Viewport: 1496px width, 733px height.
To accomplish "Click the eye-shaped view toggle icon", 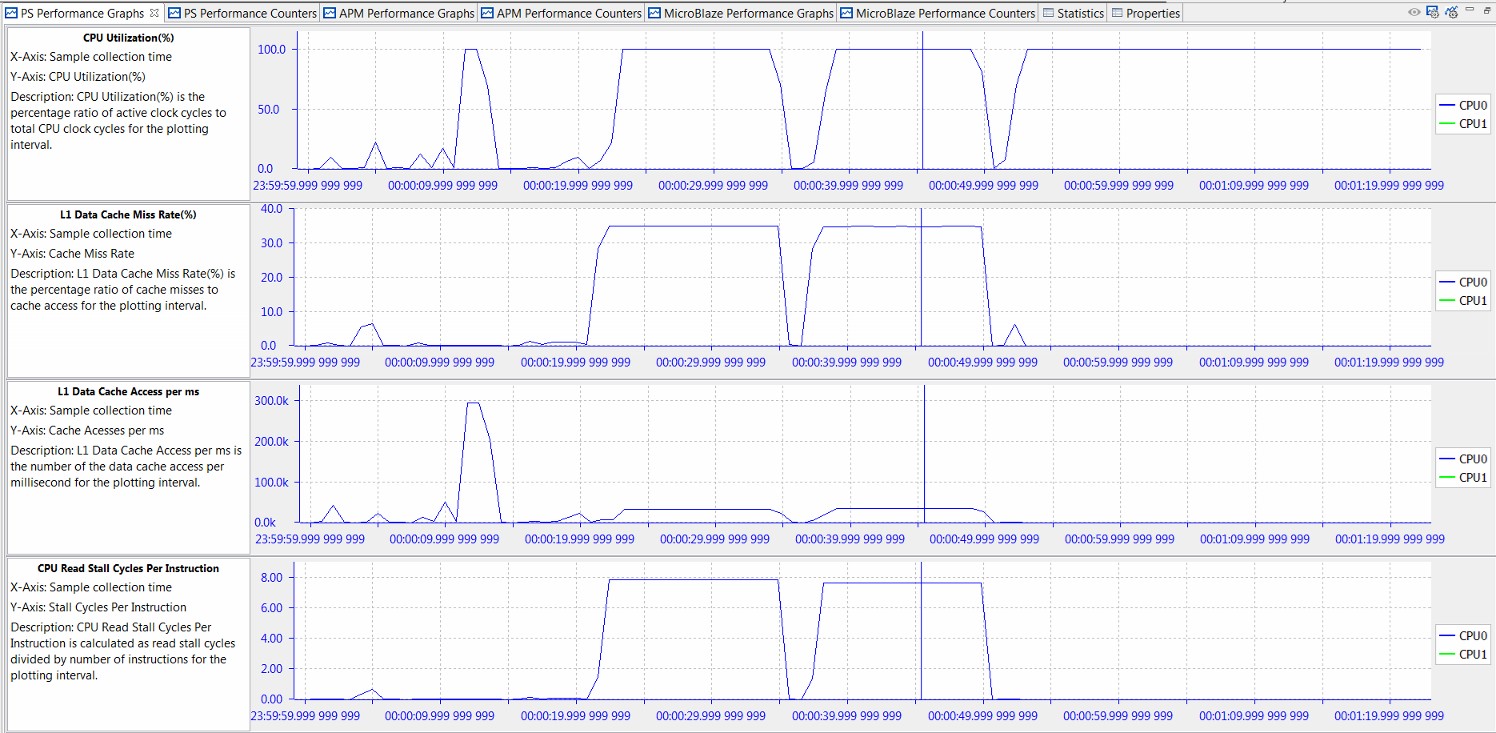I will click(x=1414, y=12).
